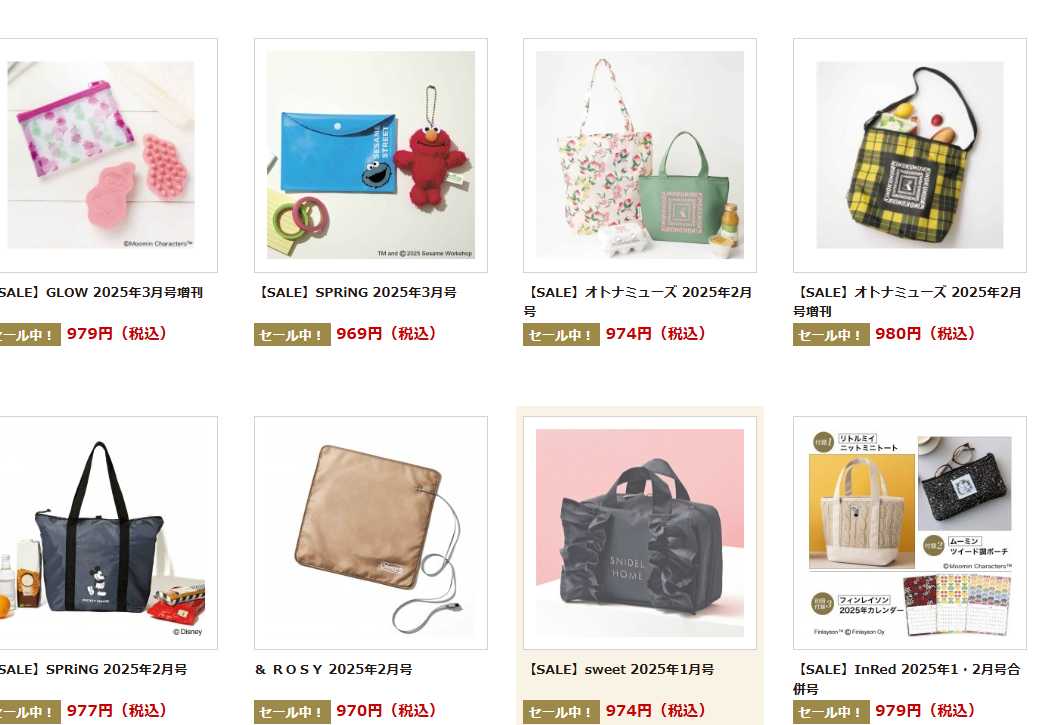
Task: Click the & ROSY 2025年2月号 title
Action: click(334, 669)
